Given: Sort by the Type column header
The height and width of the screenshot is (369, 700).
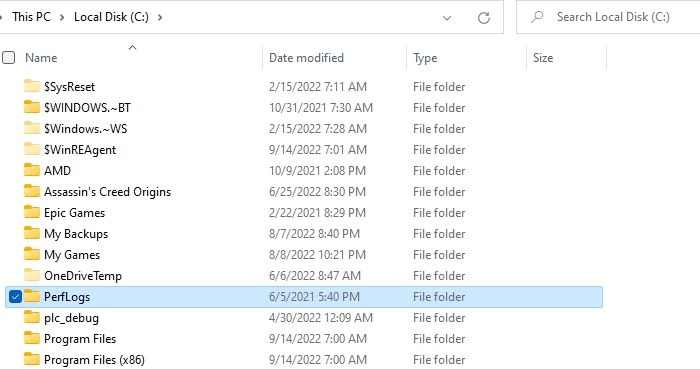Looking at the screenshot, I should coord(425,58).
